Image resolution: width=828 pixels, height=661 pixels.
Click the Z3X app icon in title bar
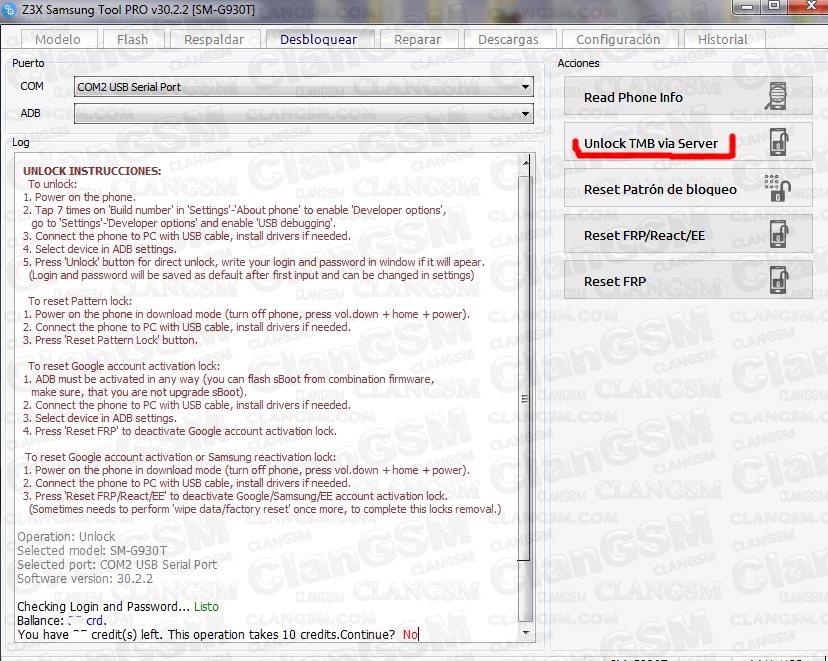(9, 10)
